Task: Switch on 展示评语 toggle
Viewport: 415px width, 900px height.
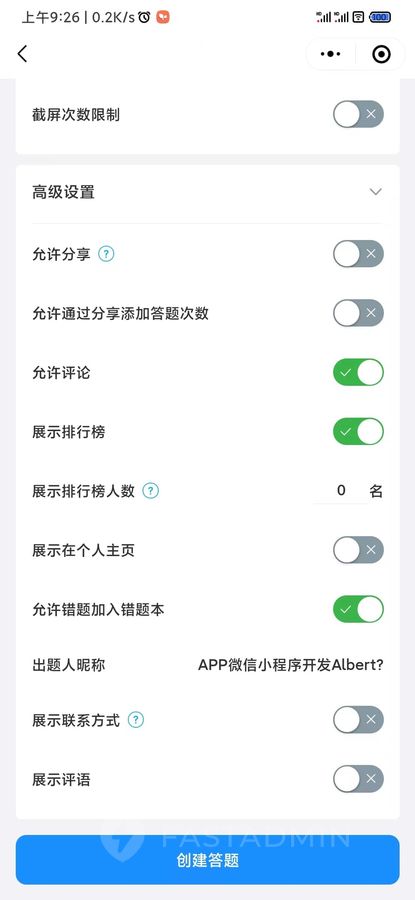Action: (358, 779)
